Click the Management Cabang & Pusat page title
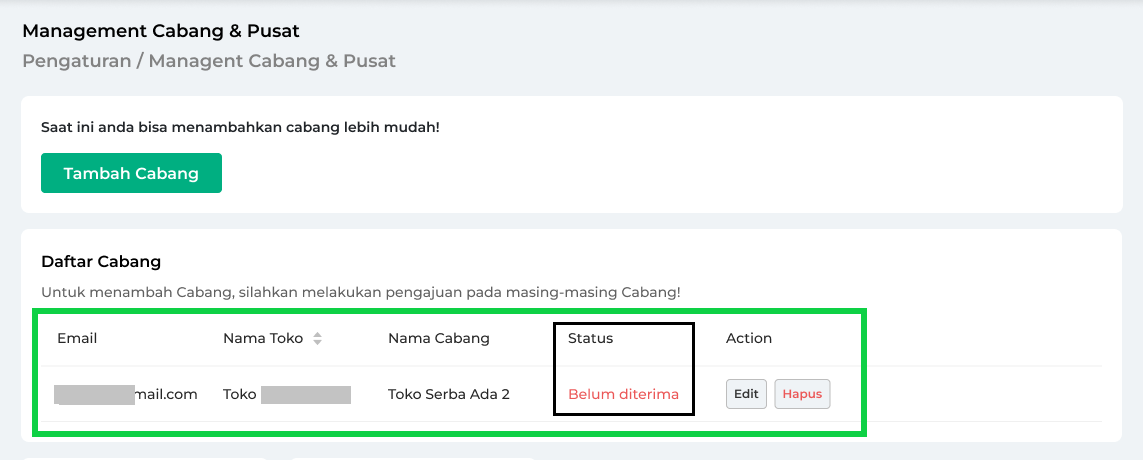Image resolution: width=1143 pixels, height=460 pixels. (161, 31)
